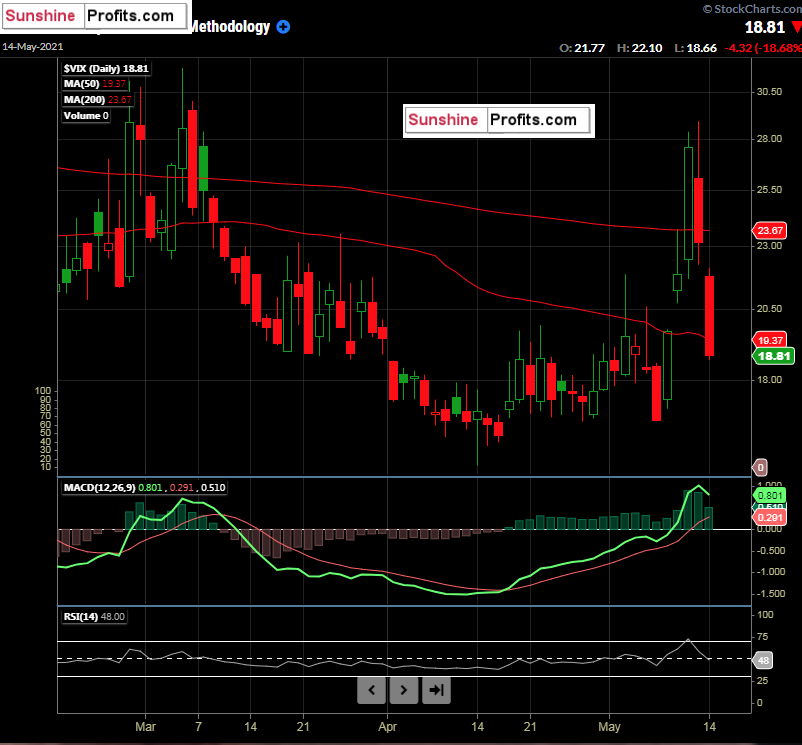802x745 pixels.
Task: Click the top-left SunshineProfits.com logo
Action: (96, 16)
